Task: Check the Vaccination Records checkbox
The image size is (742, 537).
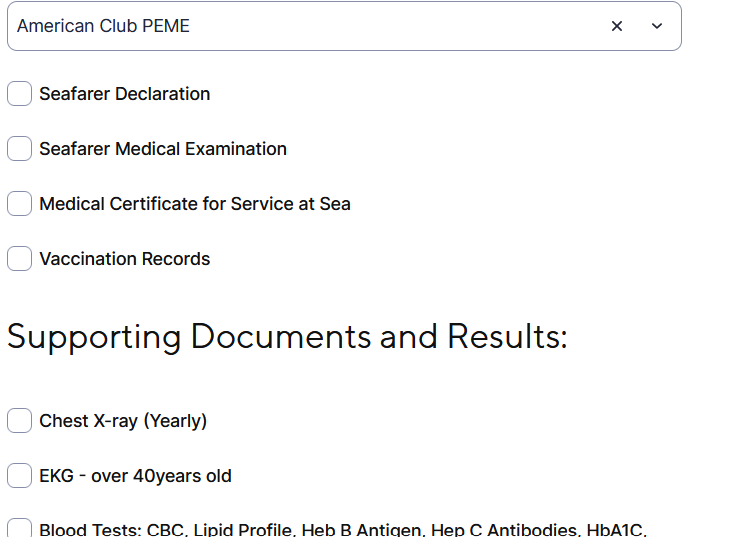Action: [x=19, y=258]
